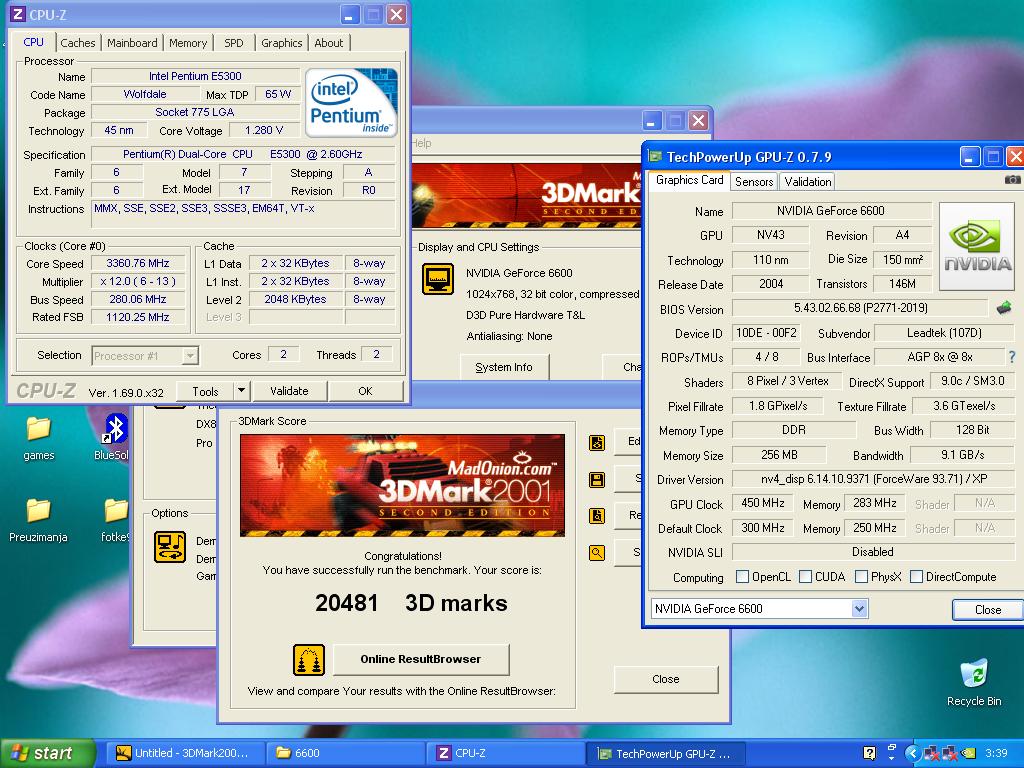Open the About tab in CPU-Z
Screen dimensions: 1024x768
pyautogui.click(x=328, y=43)
